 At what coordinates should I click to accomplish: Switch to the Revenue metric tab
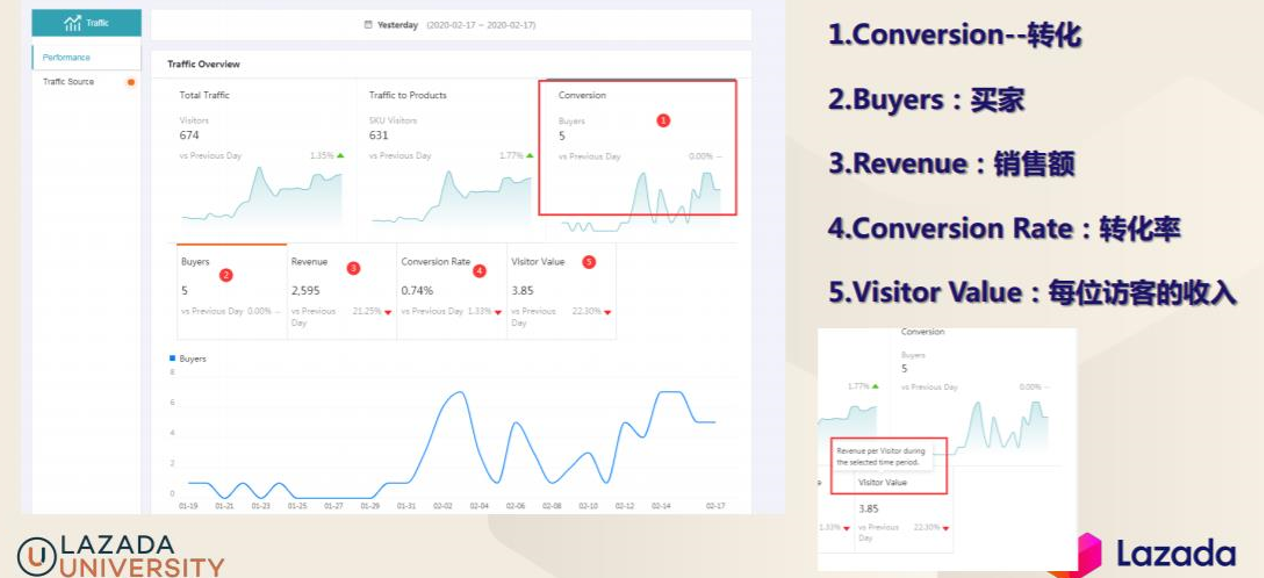(x=342, y=292)
